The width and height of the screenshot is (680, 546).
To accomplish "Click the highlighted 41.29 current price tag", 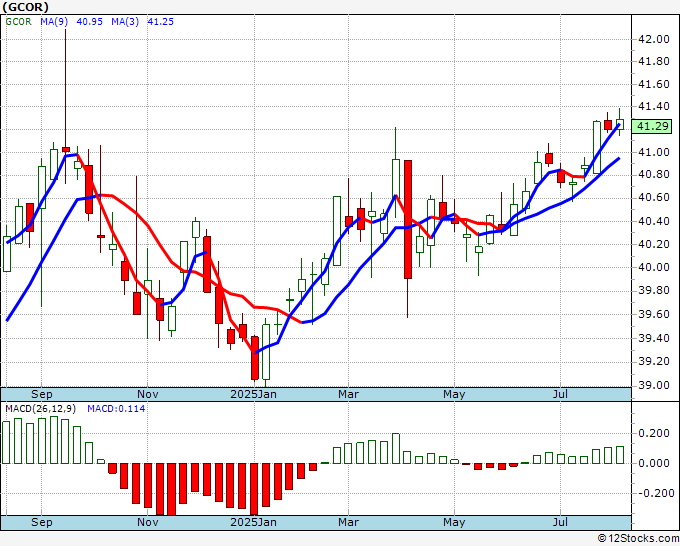I will [652, 126].
